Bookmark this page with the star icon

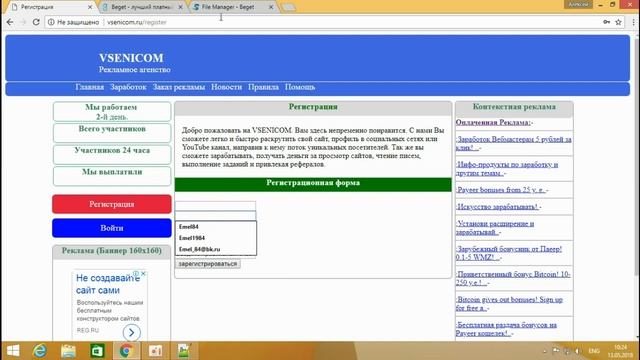pos(619,22)
